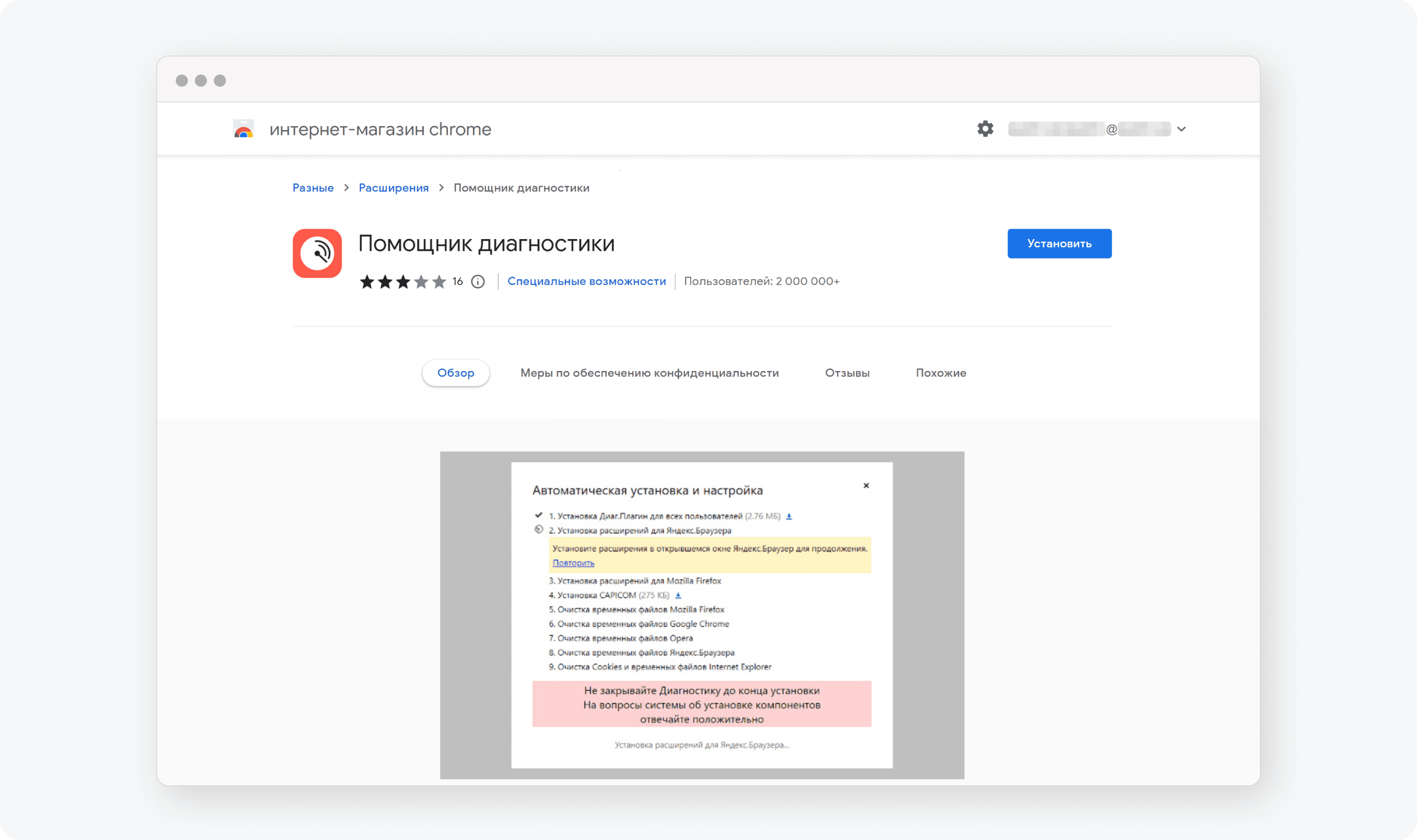Toggle the first star rating filter

click(x=367, y=281)
